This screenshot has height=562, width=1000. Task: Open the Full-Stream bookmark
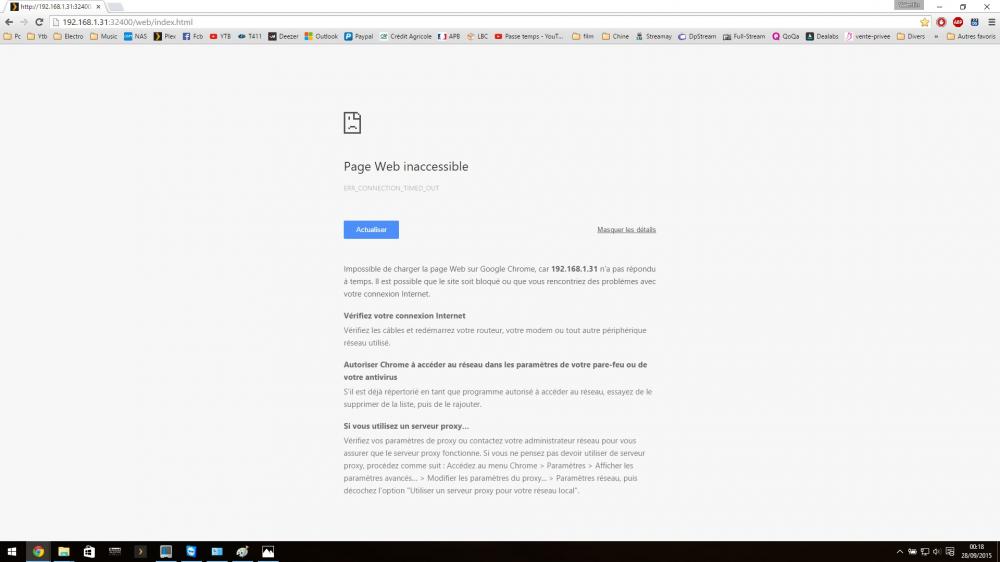tap(744, 36)
